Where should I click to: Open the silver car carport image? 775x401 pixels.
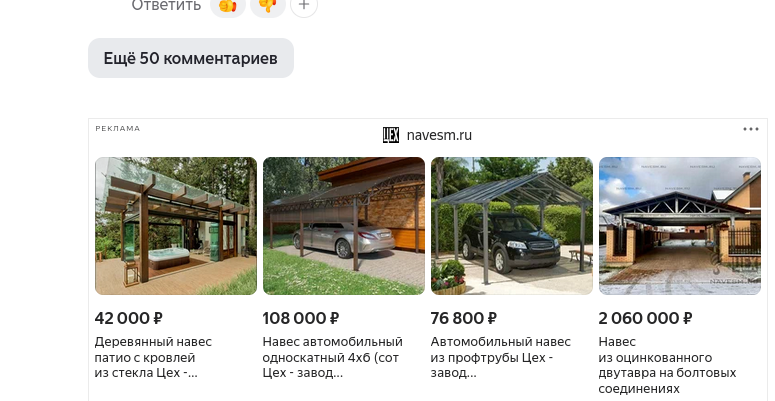pyautogui.click(x=344, y=226)
